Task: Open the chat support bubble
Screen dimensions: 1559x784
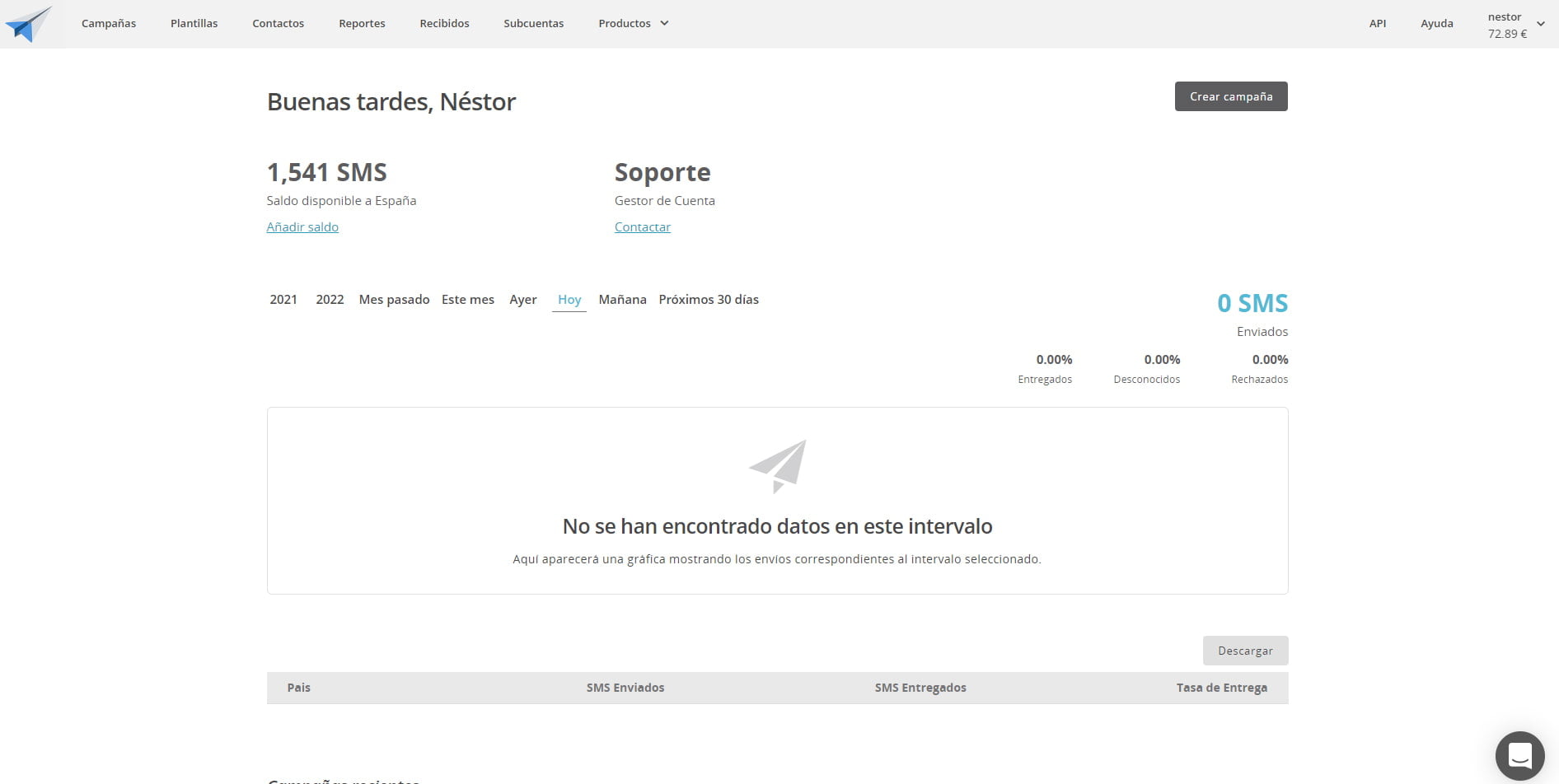Action: (1519, 755)
